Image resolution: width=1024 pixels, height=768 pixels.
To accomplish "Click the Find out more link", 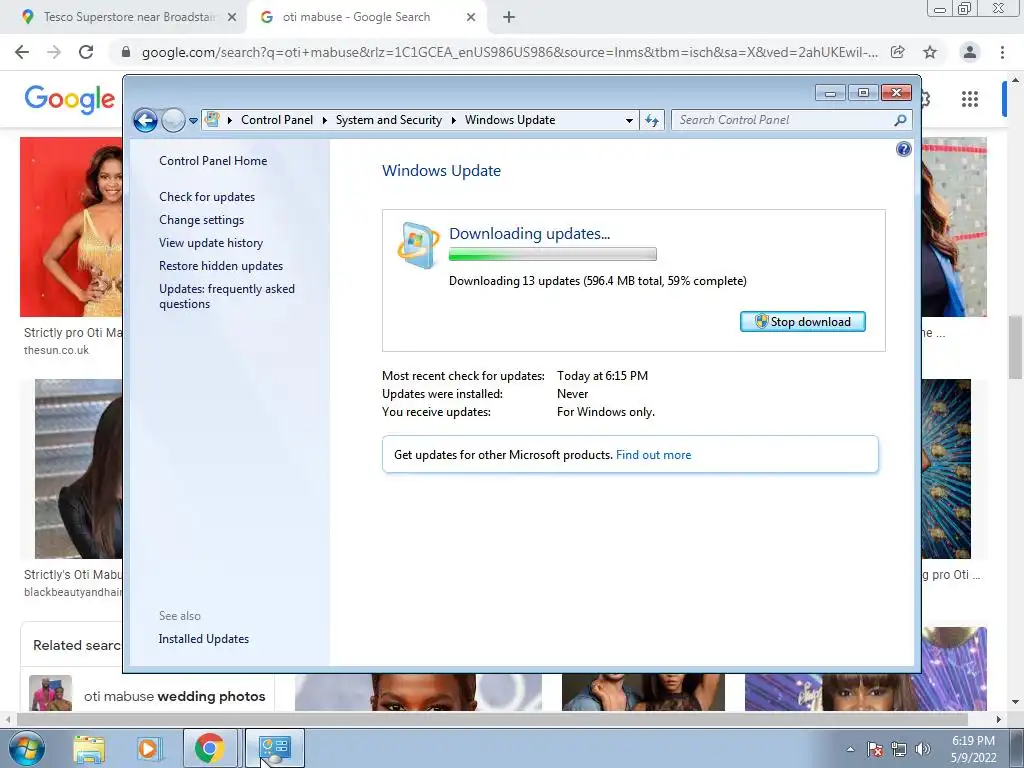I will [653, 455].
